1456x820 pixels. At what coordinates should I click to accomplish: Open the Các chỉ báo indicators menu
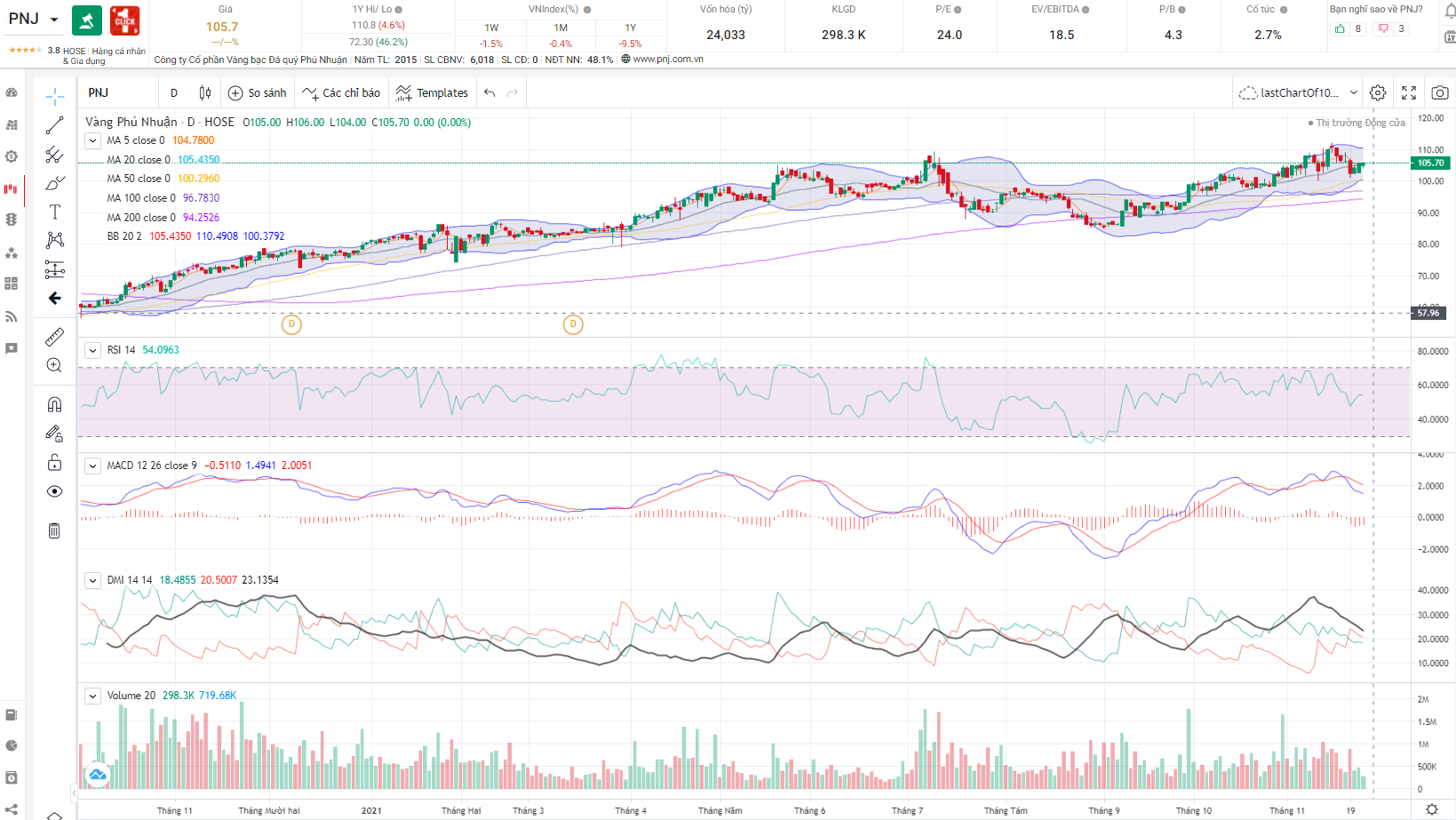point(341,92)
